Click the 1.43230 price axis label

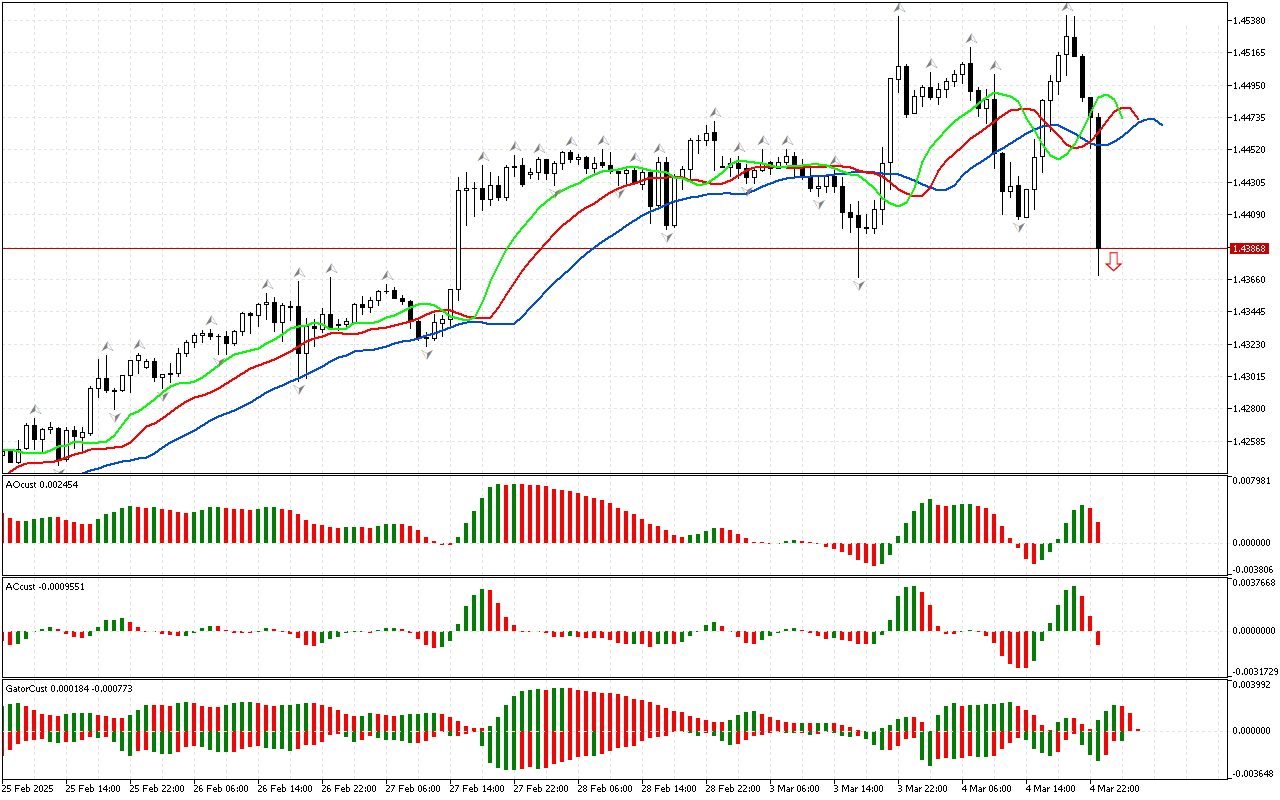click(1250, 345)
